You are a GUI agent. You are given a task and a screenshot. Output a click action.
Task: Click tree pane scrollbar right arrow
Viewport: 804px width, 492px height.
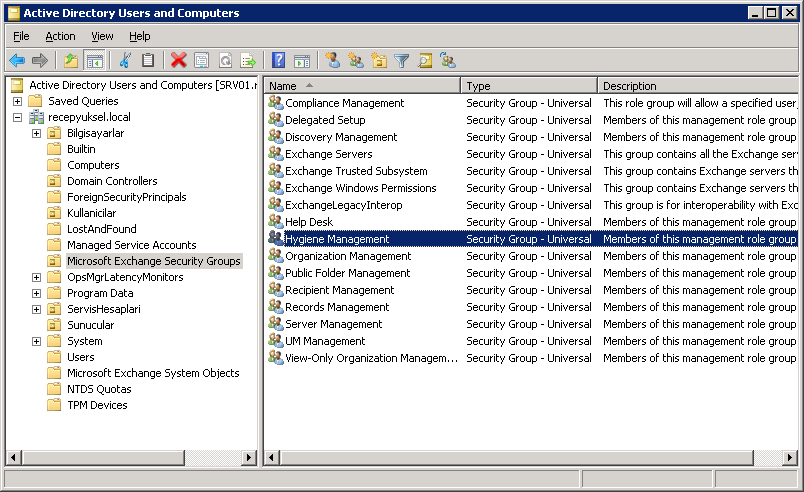pyautogui.click(x=249, y=457)
